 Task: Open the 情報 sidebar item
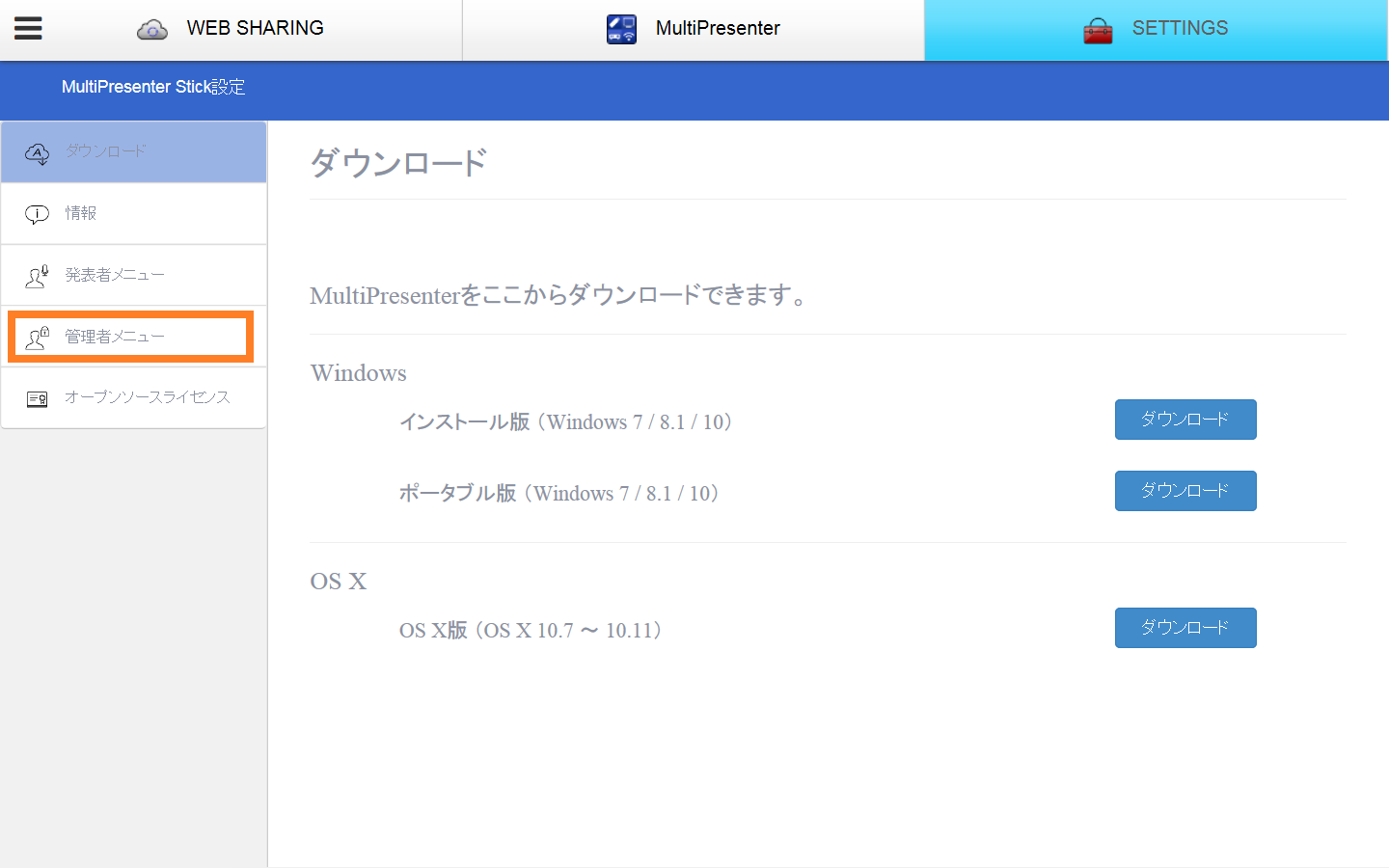(134, 213)
